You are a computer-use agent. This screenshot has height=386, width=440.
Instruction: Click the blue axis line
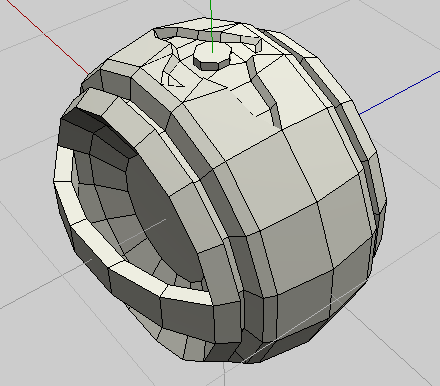tap(400, 93)
